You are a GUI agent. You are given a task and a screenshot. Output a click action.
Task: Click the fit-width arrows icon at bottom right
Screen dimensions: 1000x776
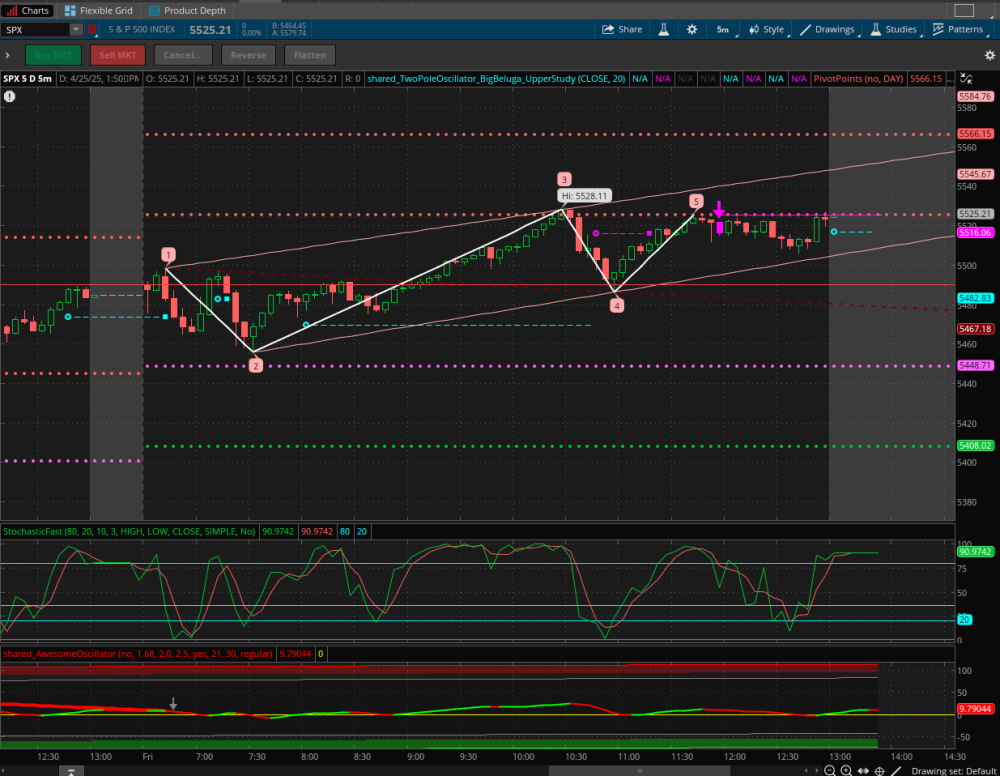(864, 770)
